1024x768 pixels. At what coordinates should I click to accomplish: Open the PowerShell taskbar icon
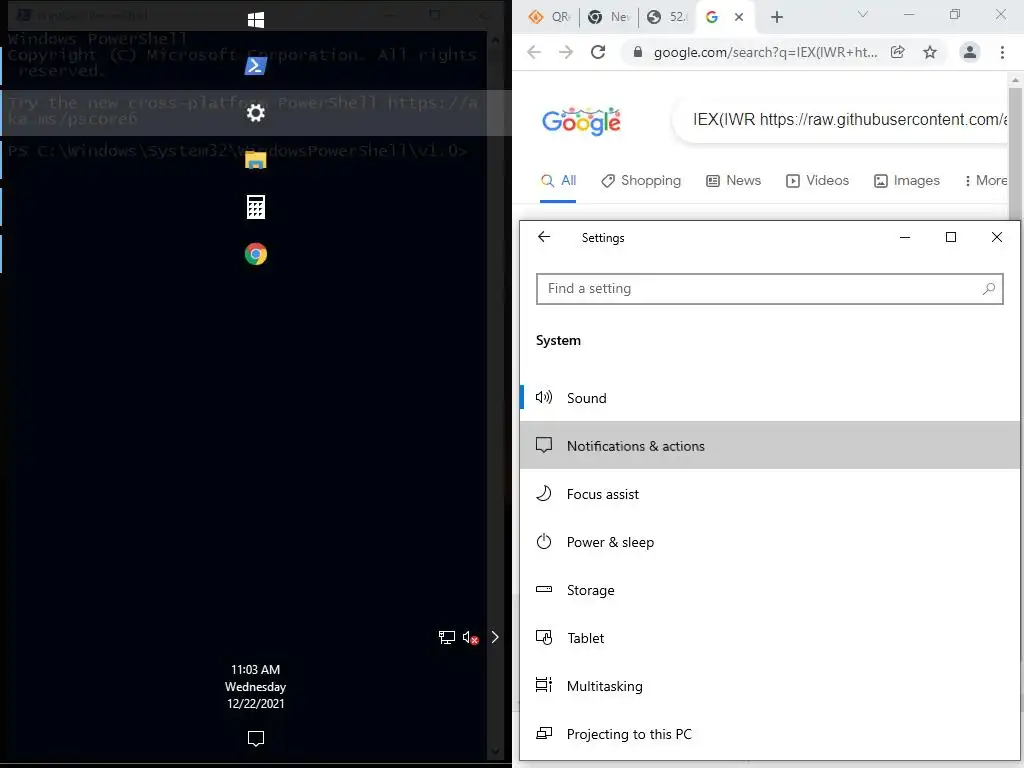click(x=256, y=66)
